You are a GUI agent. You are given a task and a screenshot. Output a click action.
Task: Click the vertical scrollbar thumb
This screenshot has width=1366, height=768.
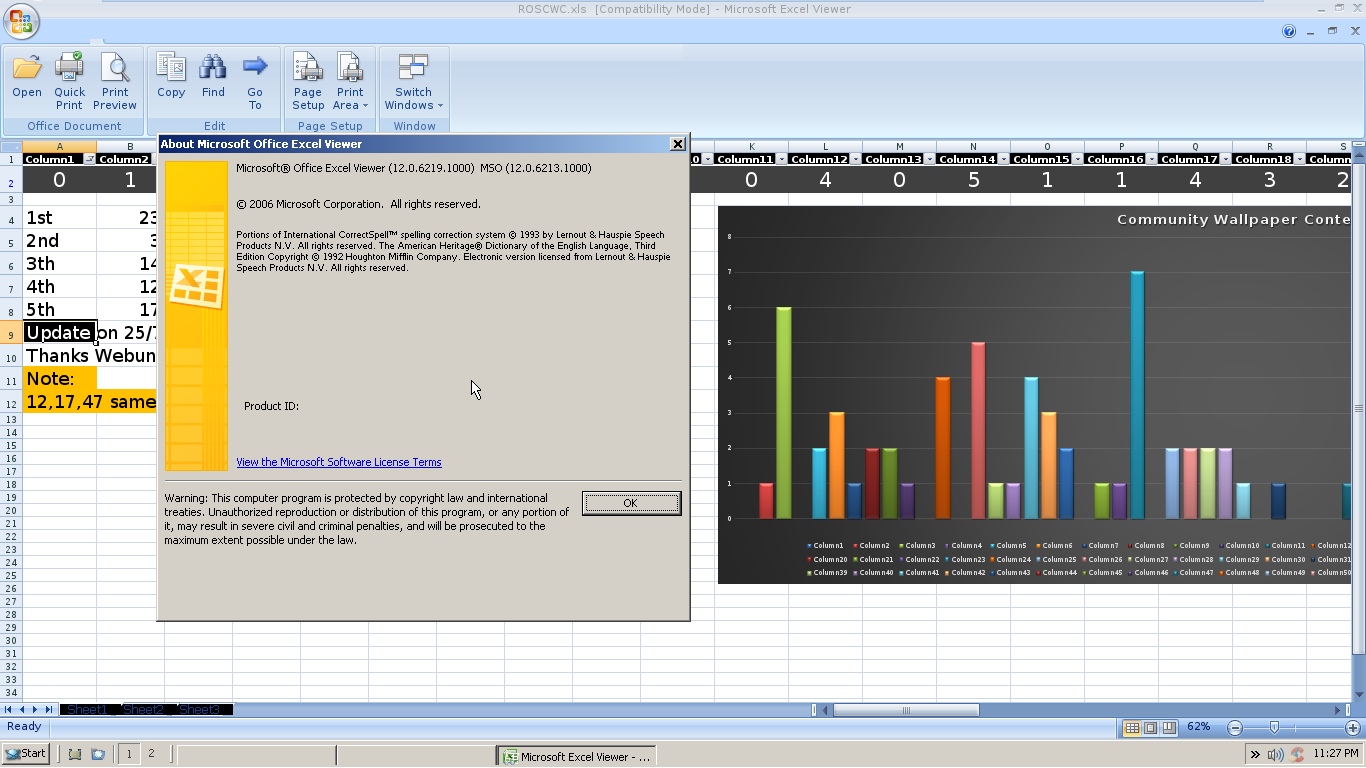point(1358,408)
